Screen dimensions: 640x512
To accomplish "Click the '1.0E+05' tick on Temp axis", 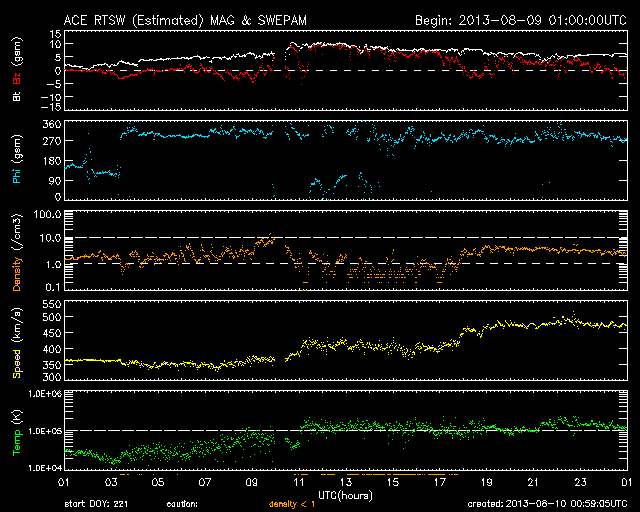I will pyautogui.click(x=45, y=431).
